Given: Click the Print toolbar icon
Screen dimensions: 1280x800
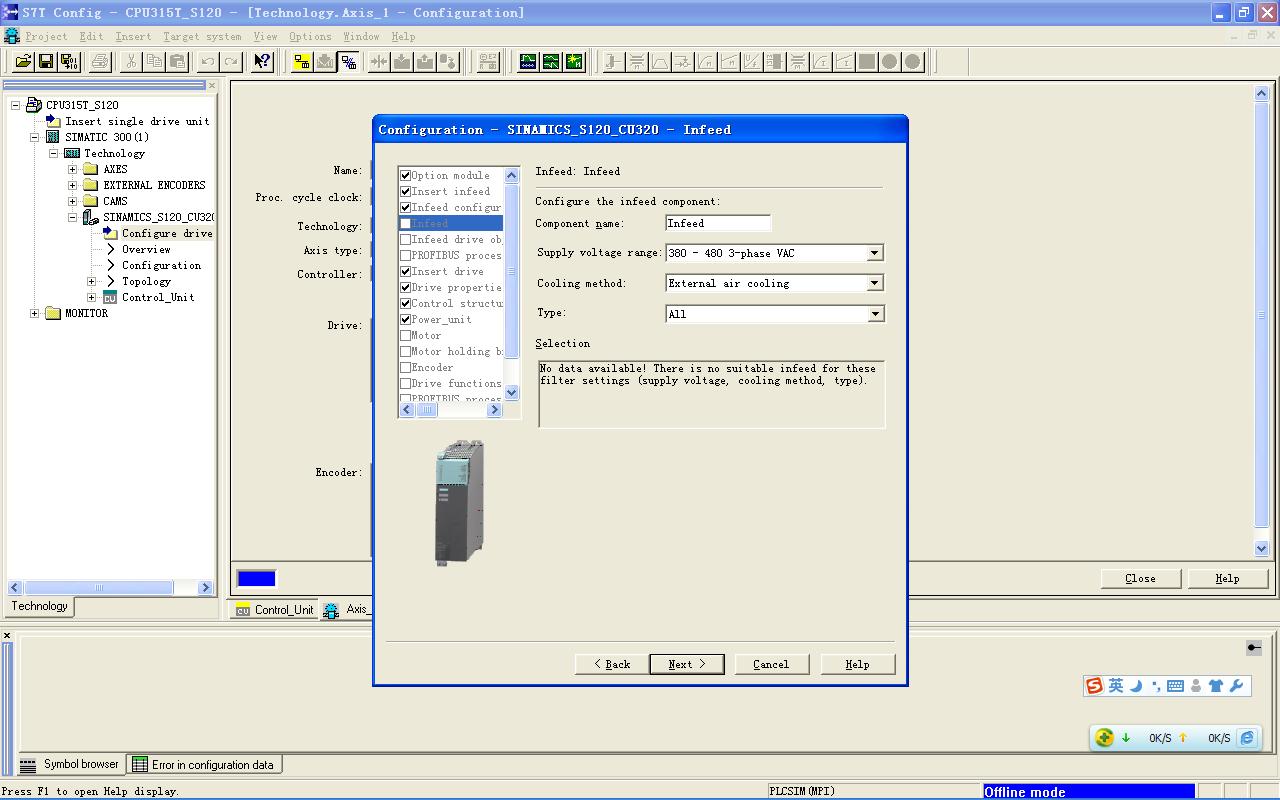Looking at the screenshot, I should [x=99, y=62].
